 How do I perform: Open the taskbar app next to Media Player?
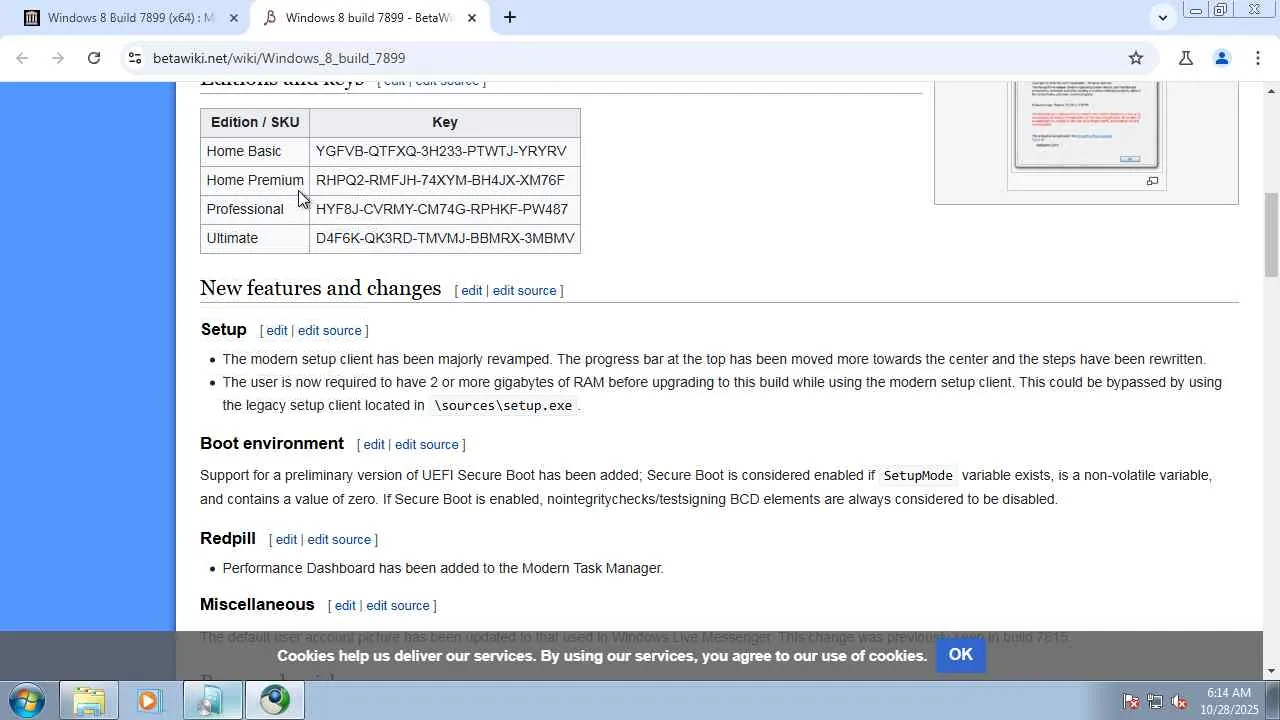[x=212, y=701]
